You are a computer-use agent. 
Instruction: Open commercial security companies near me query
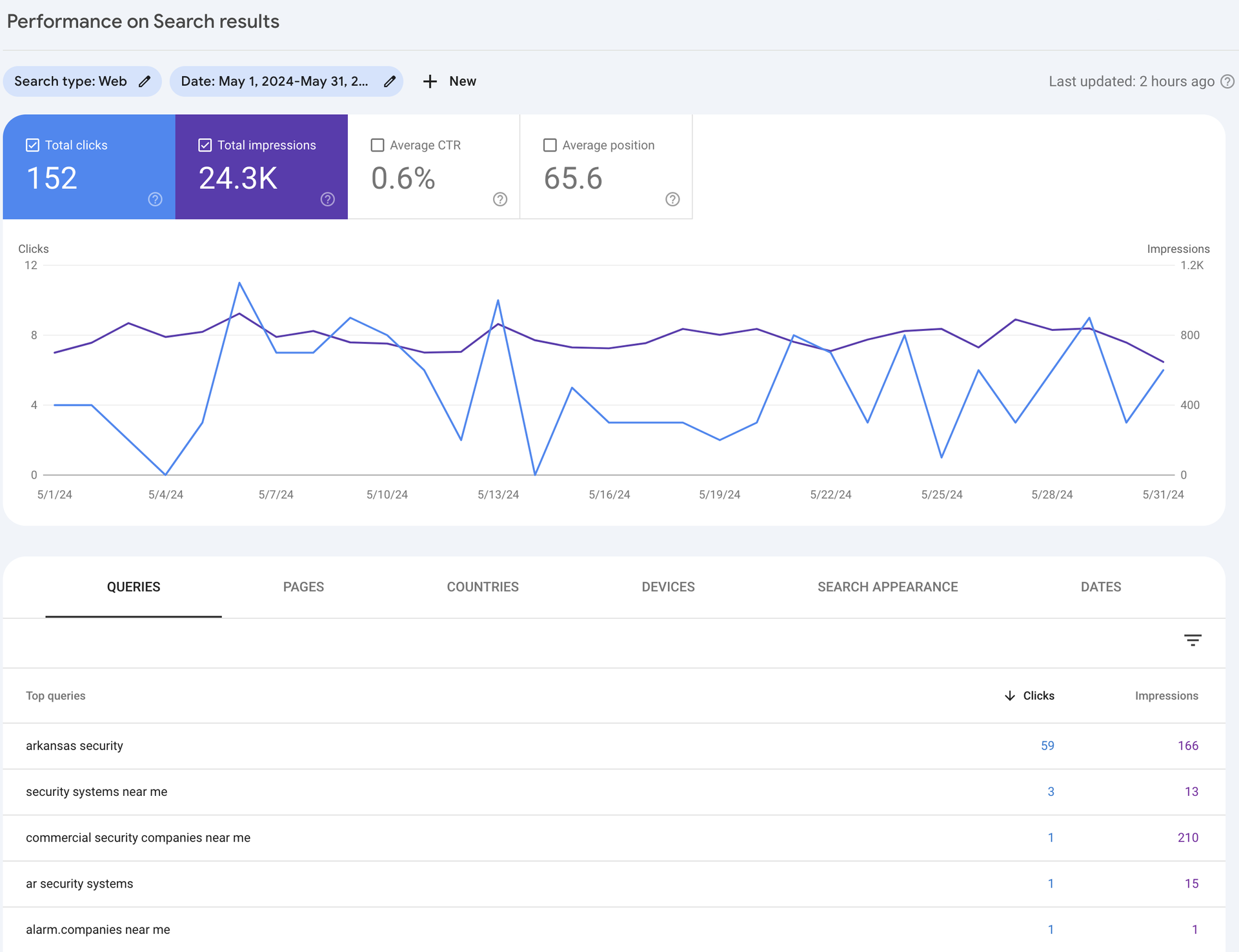(x=138, y=838)
